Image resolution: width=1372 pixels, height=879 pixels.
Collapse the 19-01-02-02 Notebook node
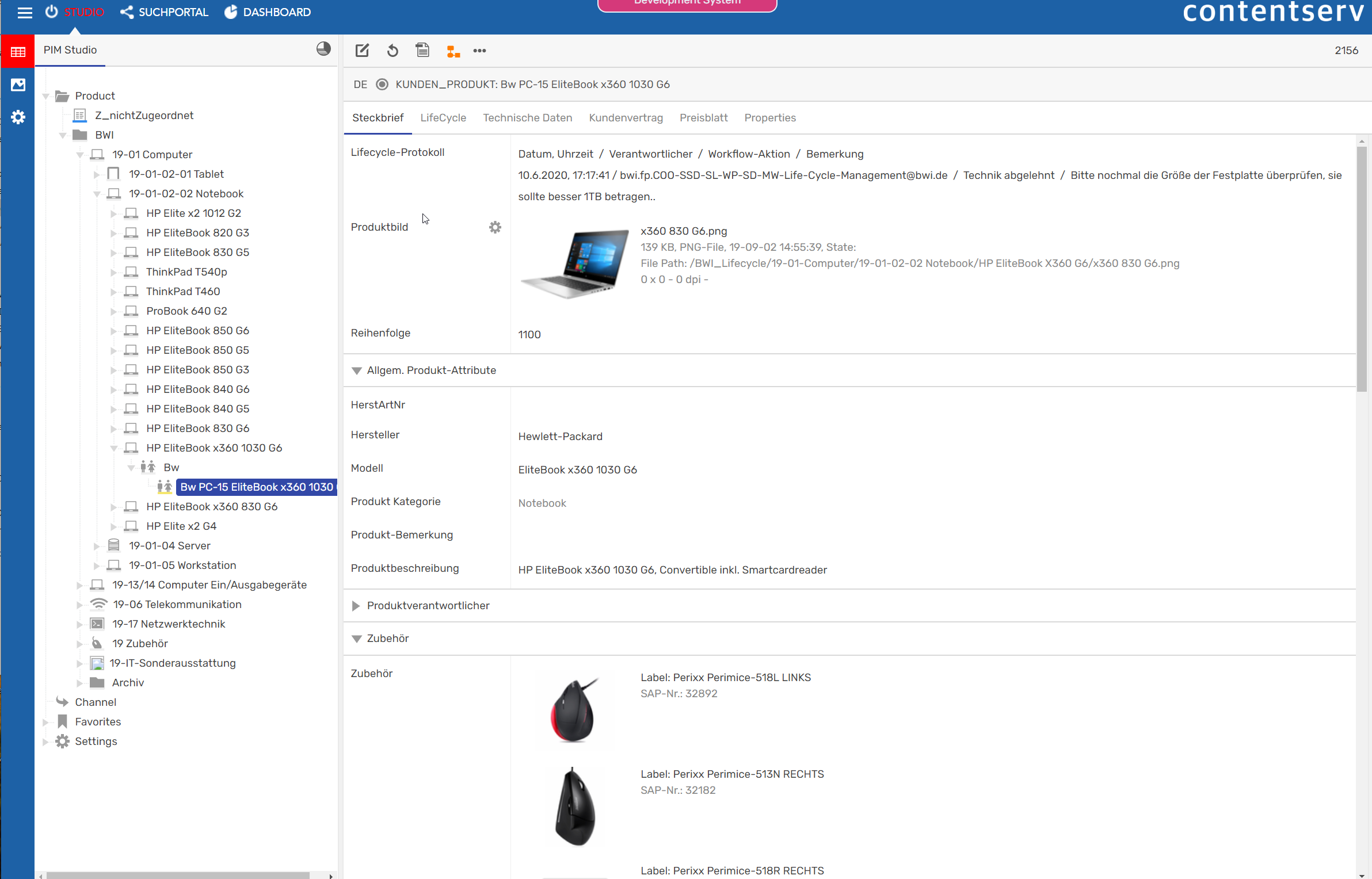(97, 194)
